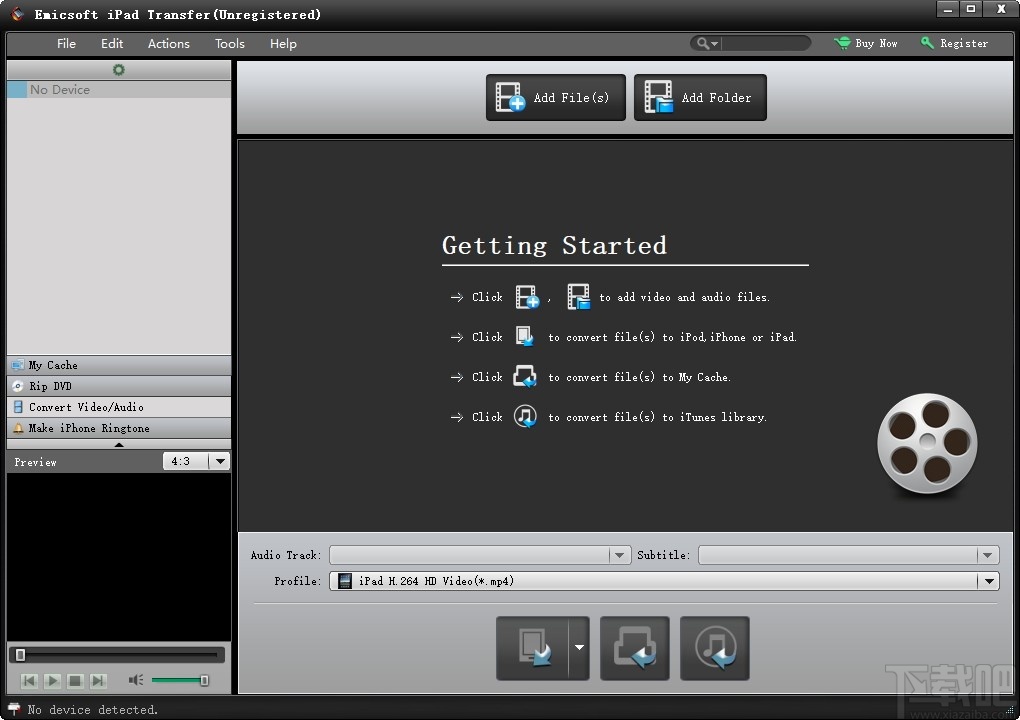The image size is (1020, 720).
Task: Stop the preview playback
Action: [75, 681]
